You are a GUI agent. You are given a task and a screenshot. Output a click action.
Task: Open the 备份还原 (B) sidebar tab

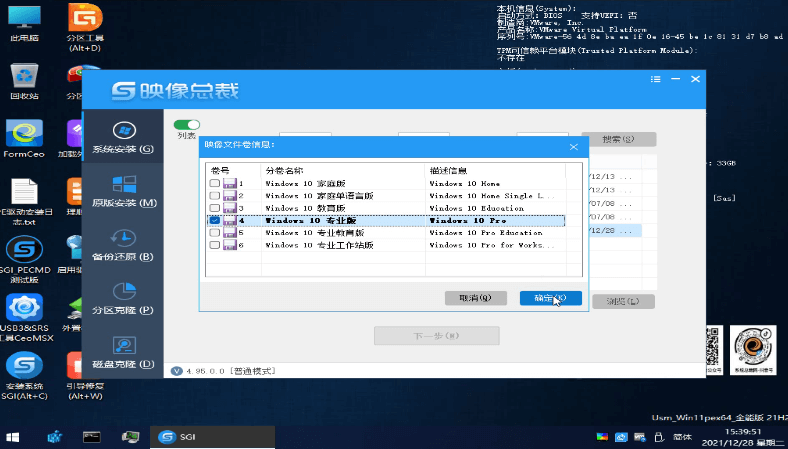[x=123, y=245]
